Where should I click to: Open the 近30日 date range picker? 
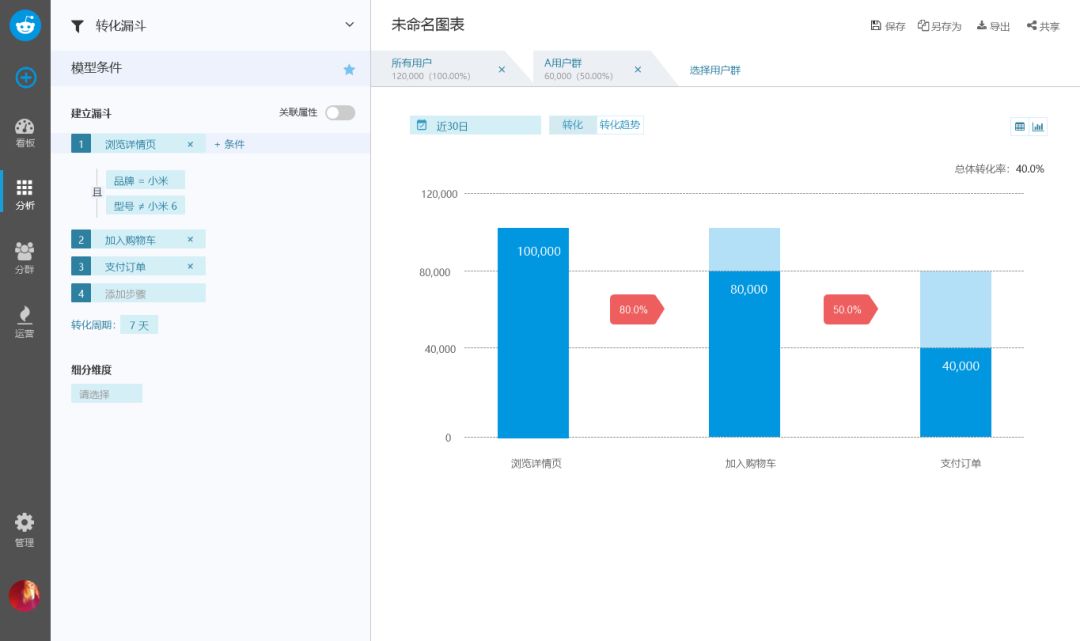point(475,125)
